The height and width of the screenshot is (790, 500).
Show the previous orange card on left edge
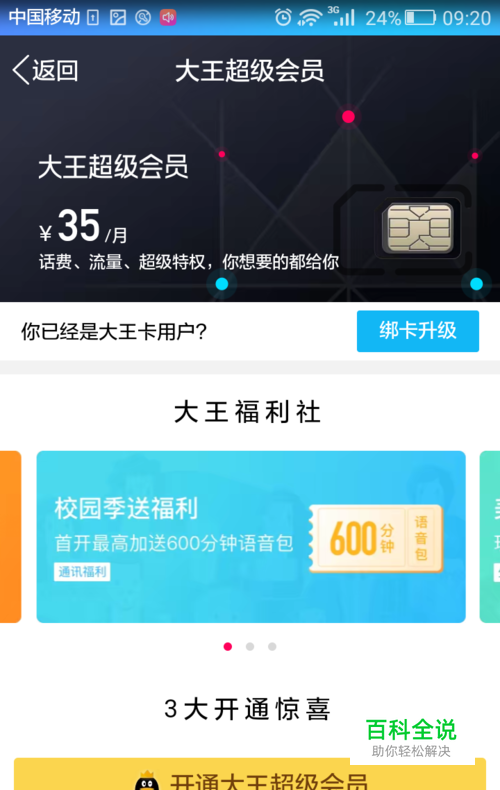pyautogui.click(x=11, y=537)
